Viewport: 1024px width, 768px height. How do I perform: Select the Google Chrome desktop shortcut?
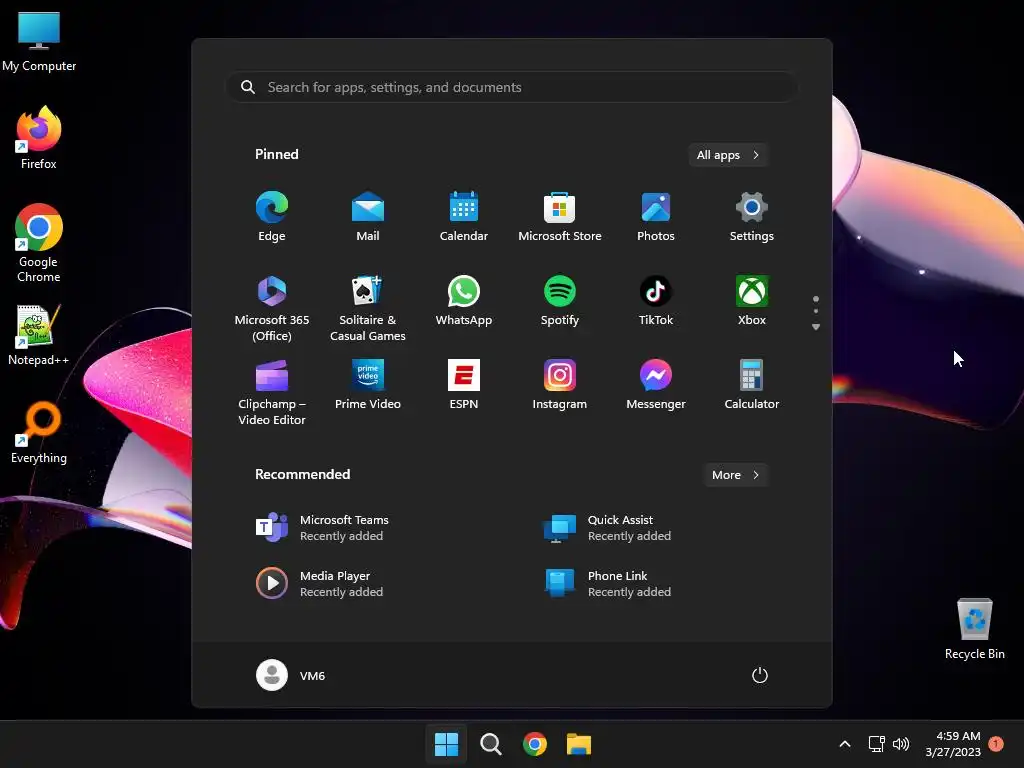(x=39, y=243)
